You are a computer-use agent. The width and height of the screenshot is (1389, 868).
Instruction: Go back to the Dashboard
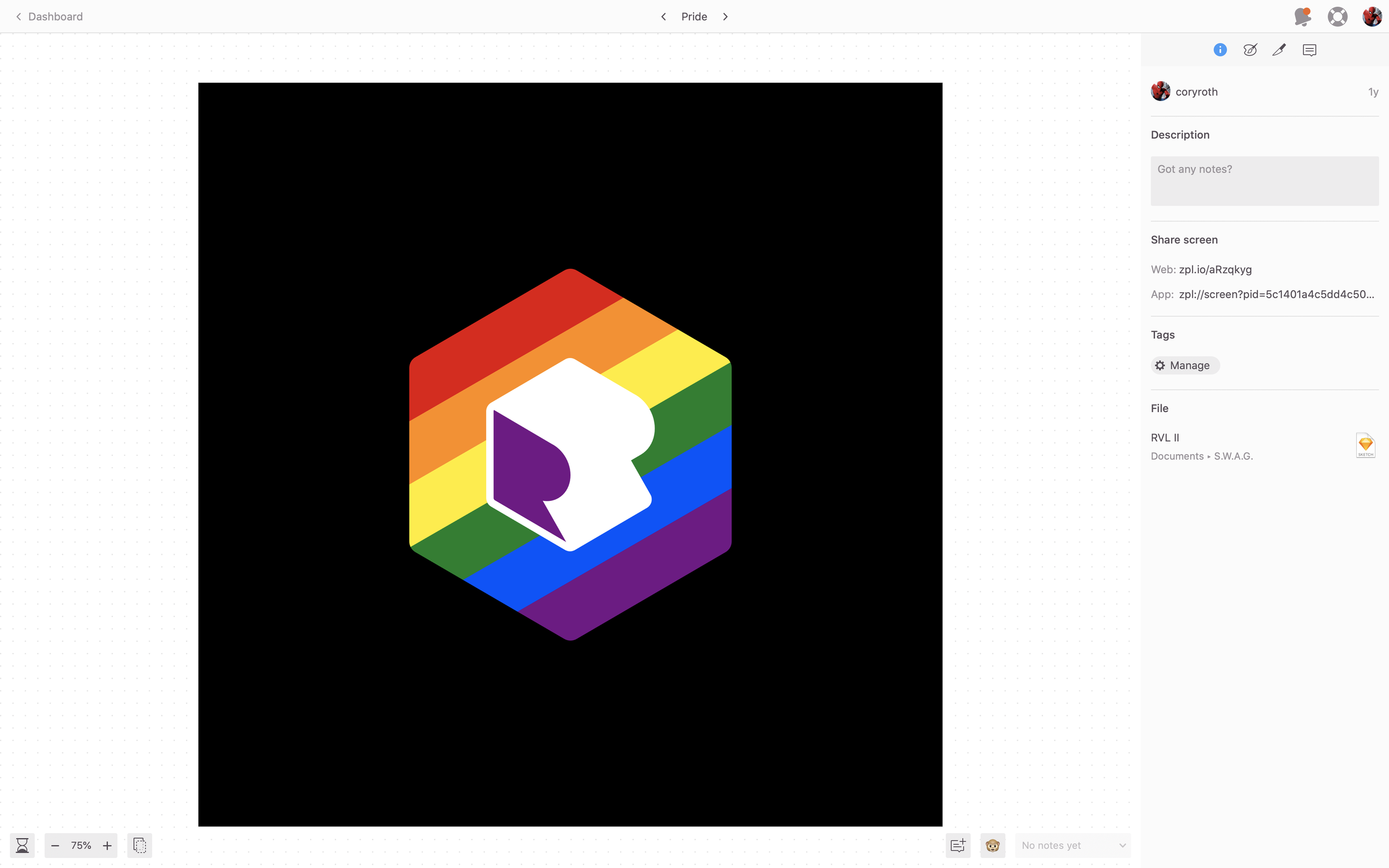coord(49,17)
